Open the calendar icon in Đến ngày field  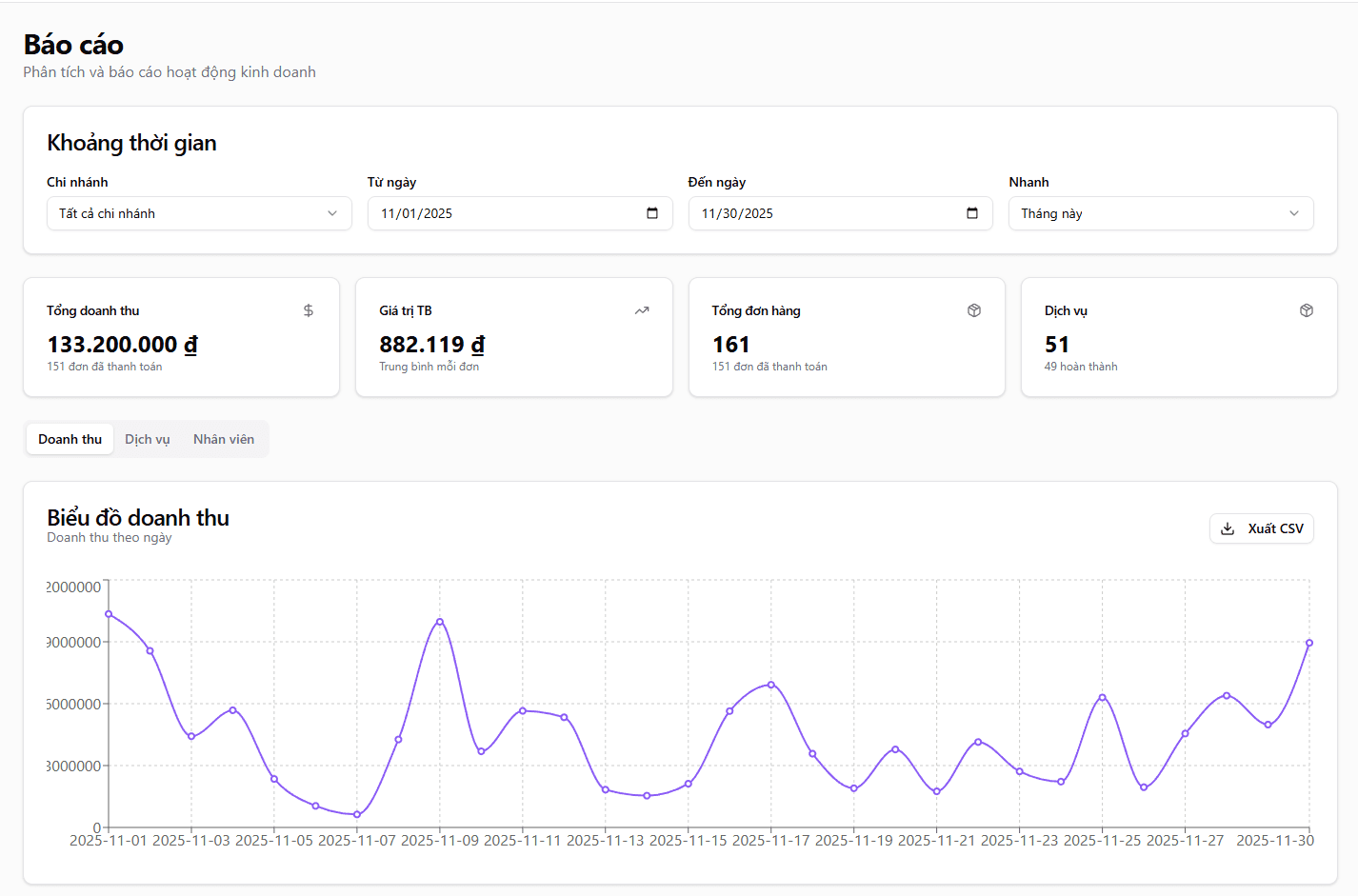971,213
